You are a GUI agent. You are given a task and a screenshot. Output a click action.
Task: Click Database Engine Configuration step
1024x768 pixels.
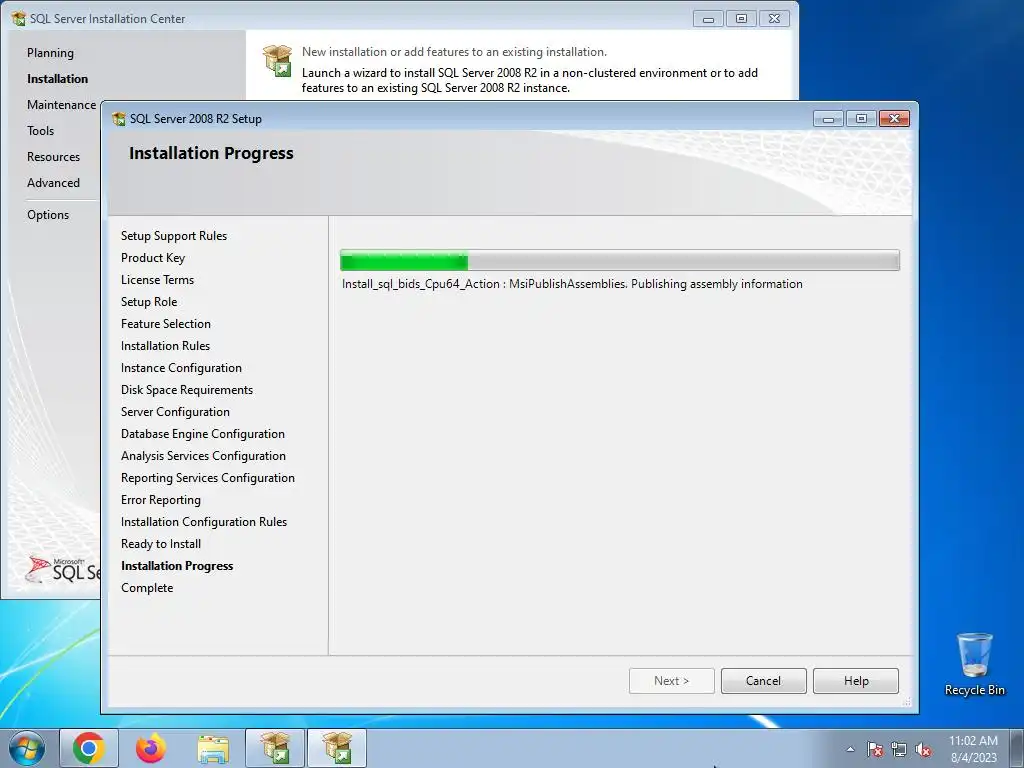[202, 434]
